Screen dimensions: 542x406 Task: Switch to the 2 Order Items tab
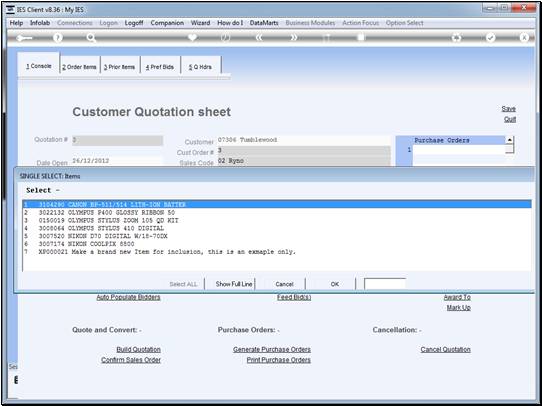point(80,67)
